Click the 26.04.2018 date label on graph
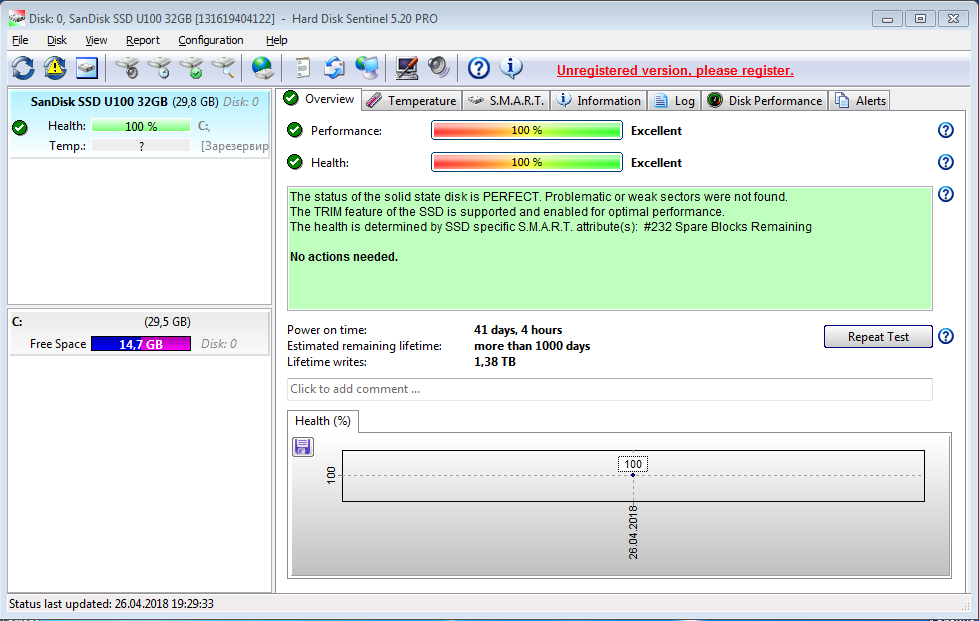The image size is (979, 621). point(633,532)
